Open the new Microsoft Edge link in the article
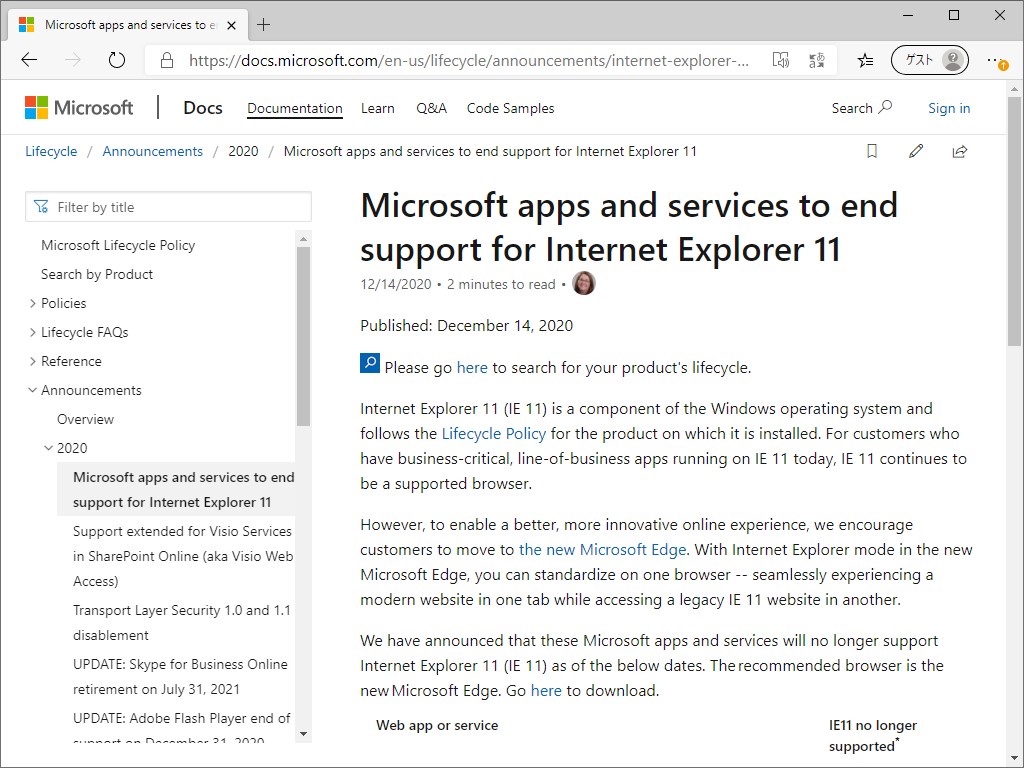1024x768 pixels. pos(602,549)
